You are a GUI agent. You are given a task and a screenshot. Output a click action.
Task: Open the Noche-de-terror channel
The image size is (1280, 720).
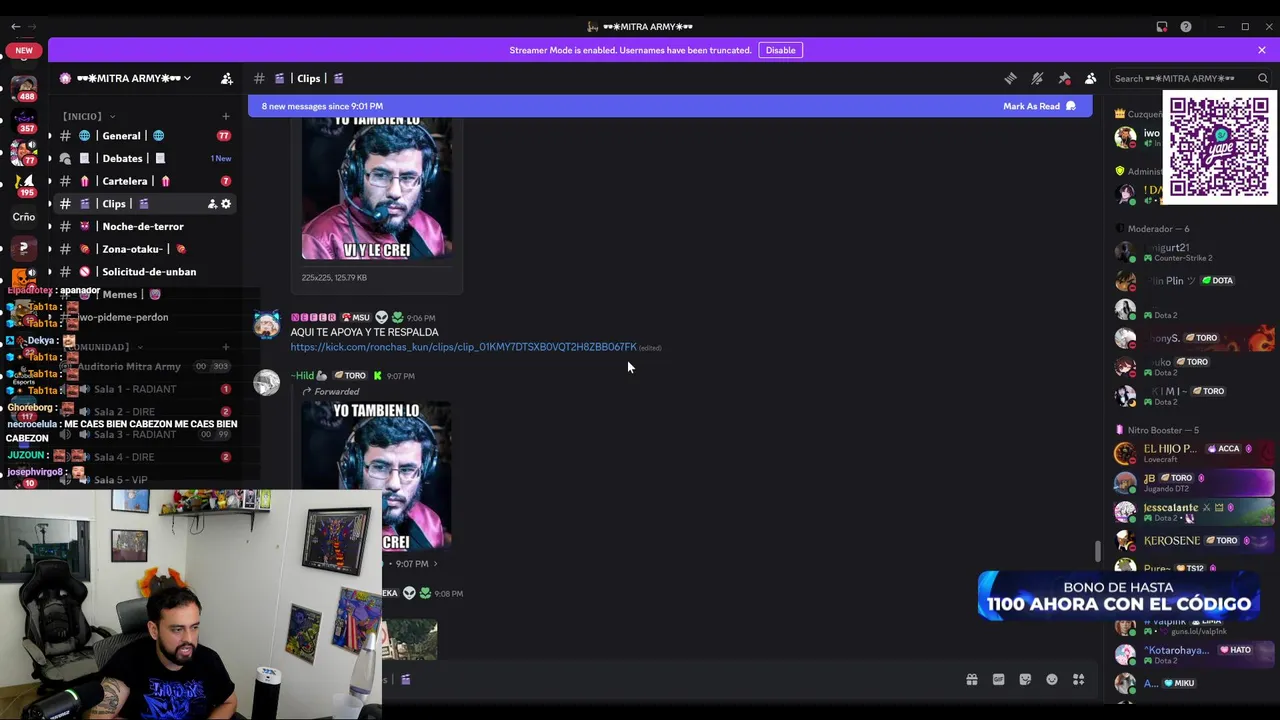coord(143,226)
